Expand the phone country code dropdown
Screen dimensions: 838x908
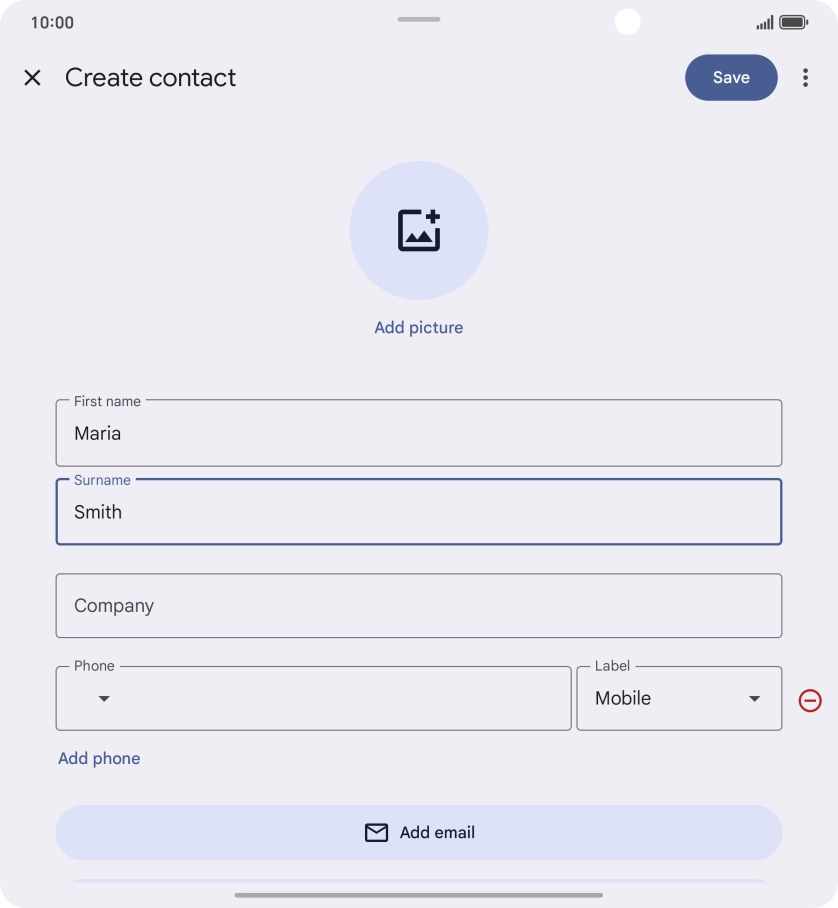pyautogui.click(x=104, y=699)
